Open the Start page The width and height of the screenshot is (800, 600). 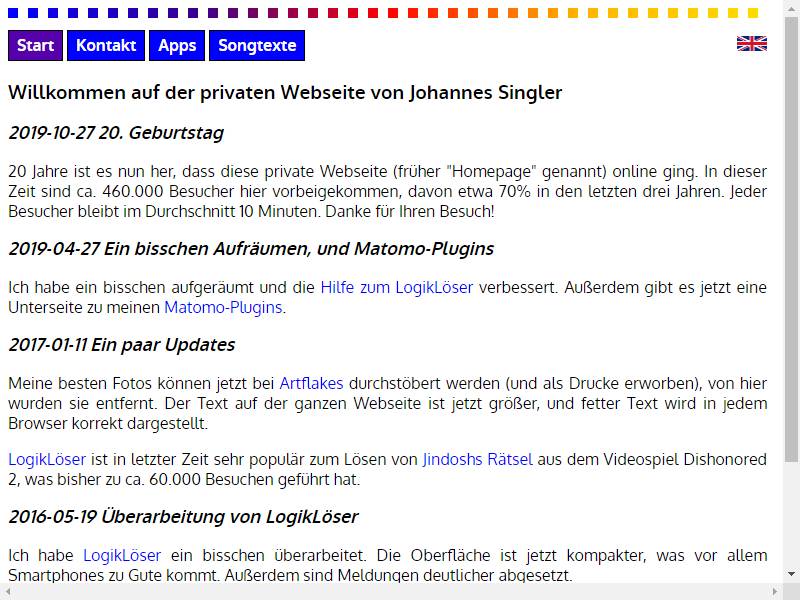(35, 45)
